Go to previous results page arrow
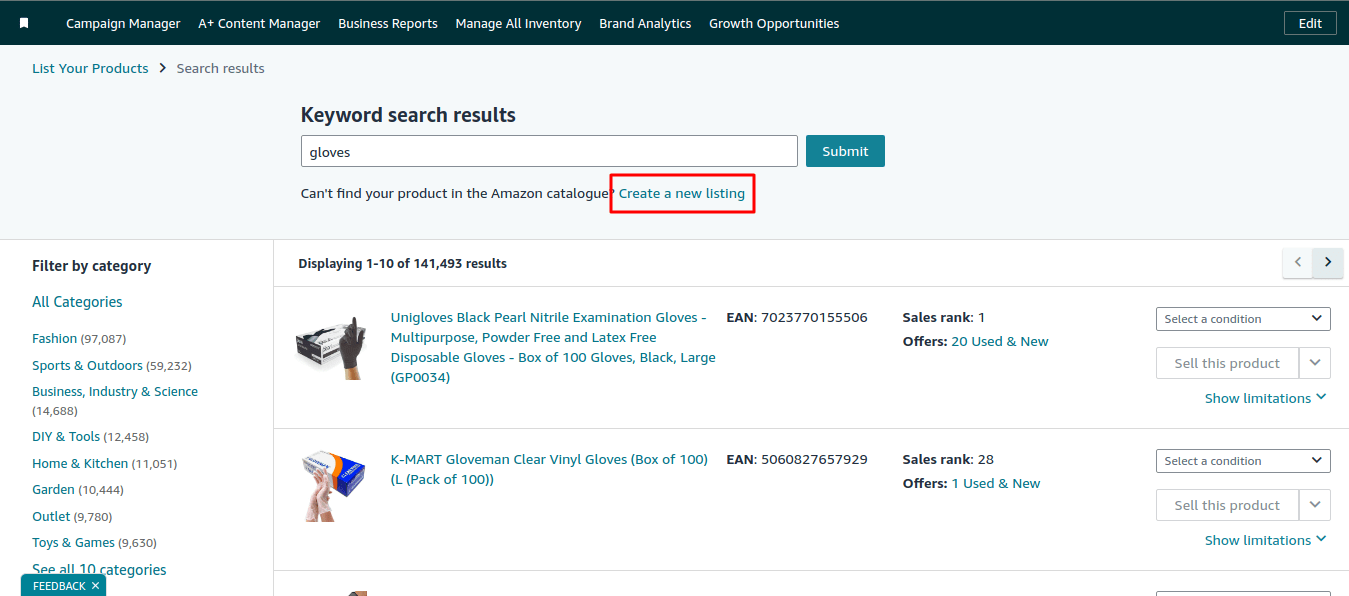This screenshot has height=596, width=1349. click(x=1298, y=262)
